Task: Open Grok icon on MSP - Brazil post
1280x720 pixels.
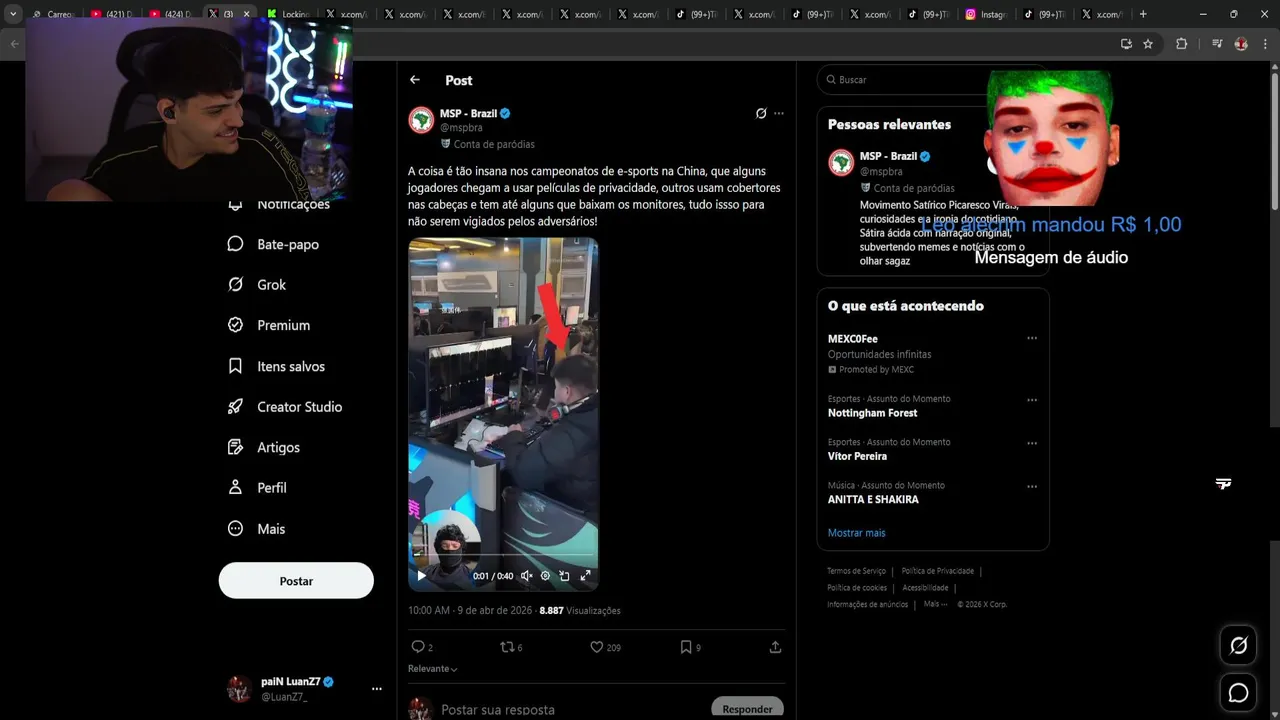Action: [x=761, y=114]
